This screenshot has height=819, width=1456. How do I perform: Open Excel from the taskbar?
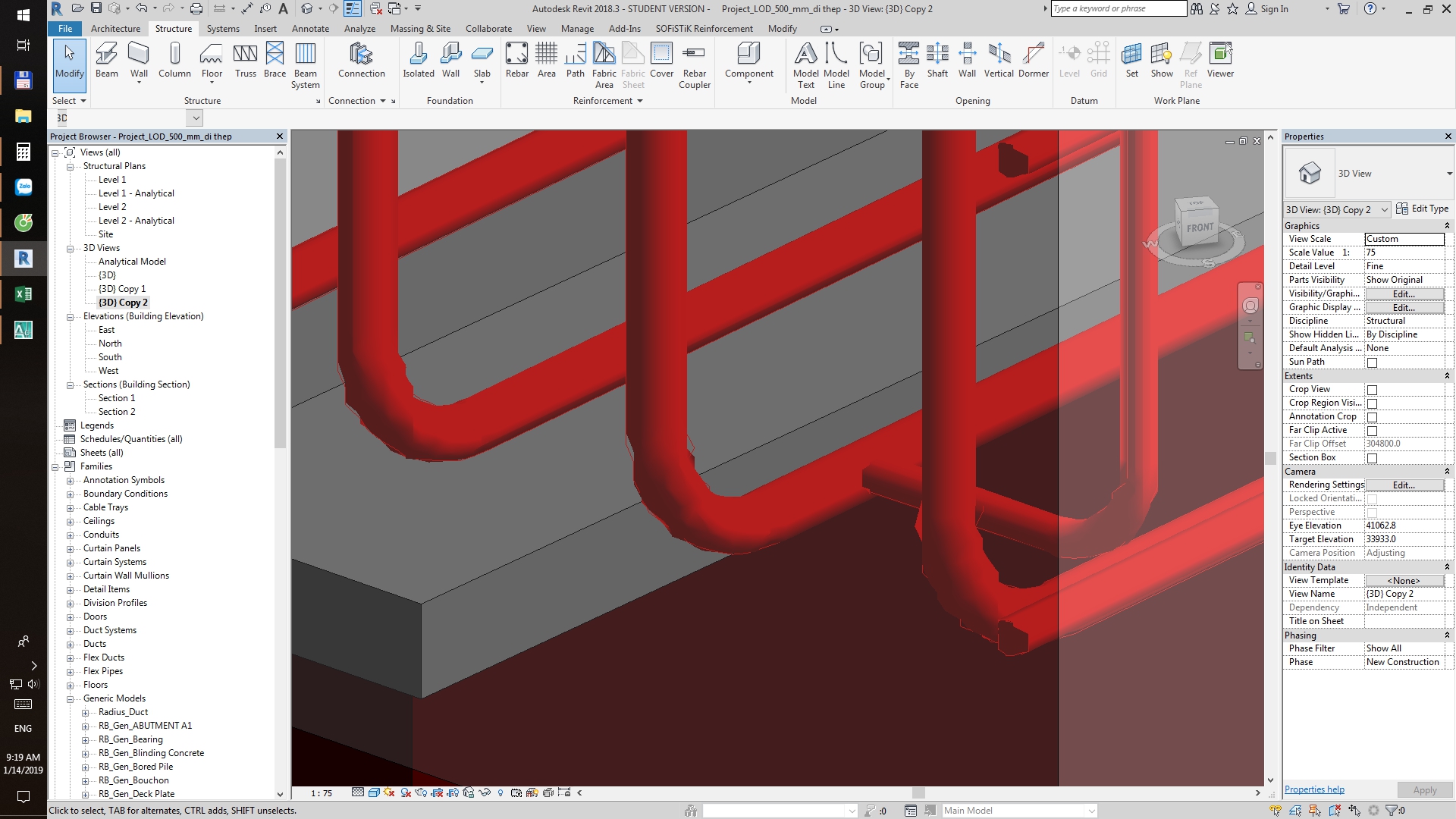[24, 293]
